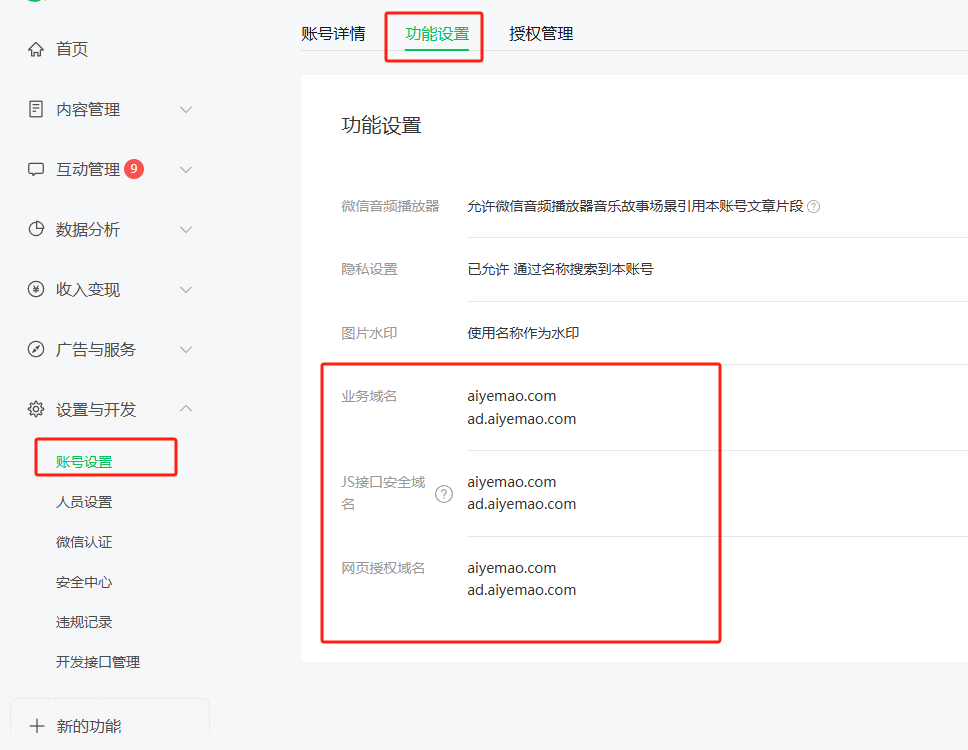Open 人员设置 in the sidebar
This screenshot has height=750, width=968.
(x=84, y=502)
